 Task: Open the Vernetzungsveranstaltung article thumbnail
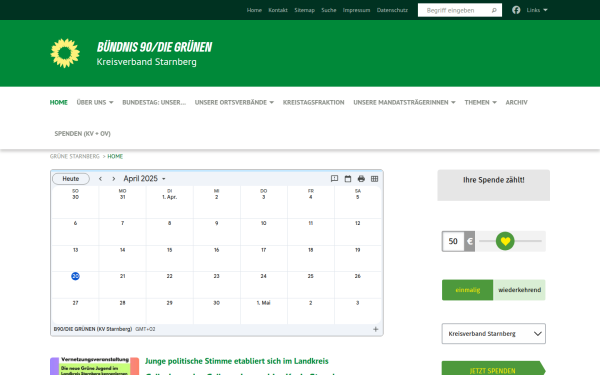[x=95, y=366]
